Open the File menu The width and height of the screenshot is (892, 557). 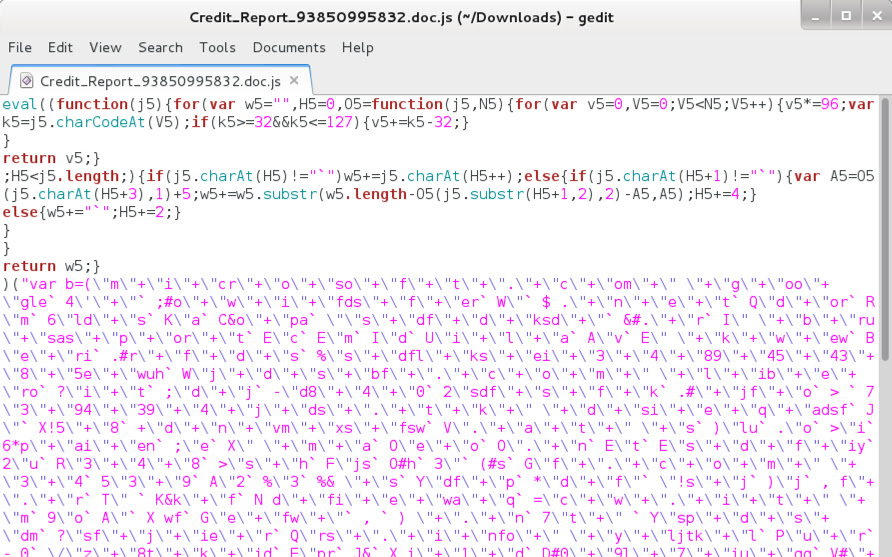click(x=19, y=47)
